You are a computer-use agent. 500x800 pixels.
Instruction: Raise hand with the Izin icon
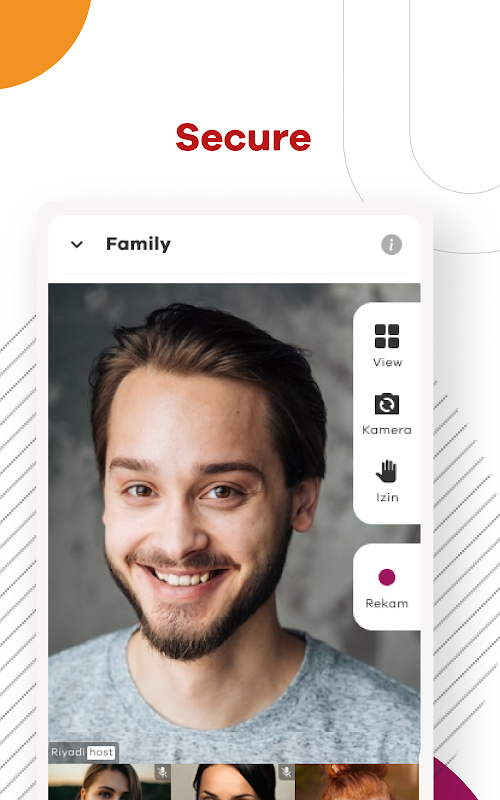(x=387, y=471)
